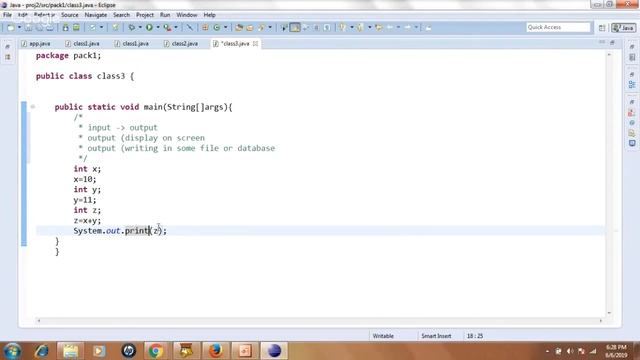Switch to the class2.java editor tab

[x=181, y=43]
